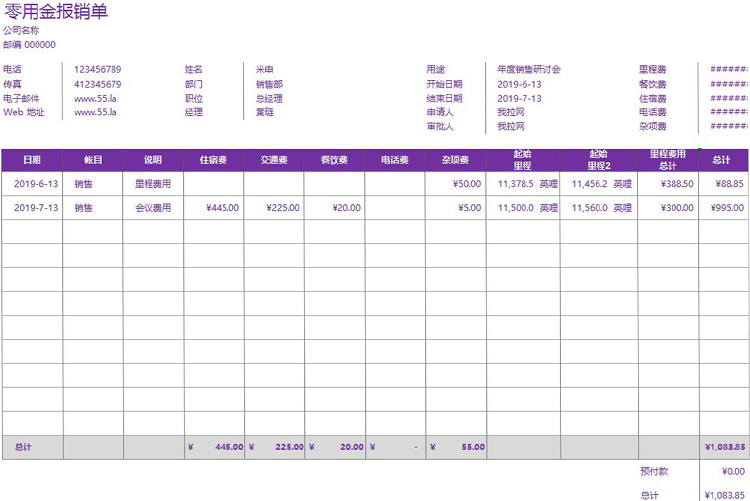Select the 里程费 summary label

(653, 69)
